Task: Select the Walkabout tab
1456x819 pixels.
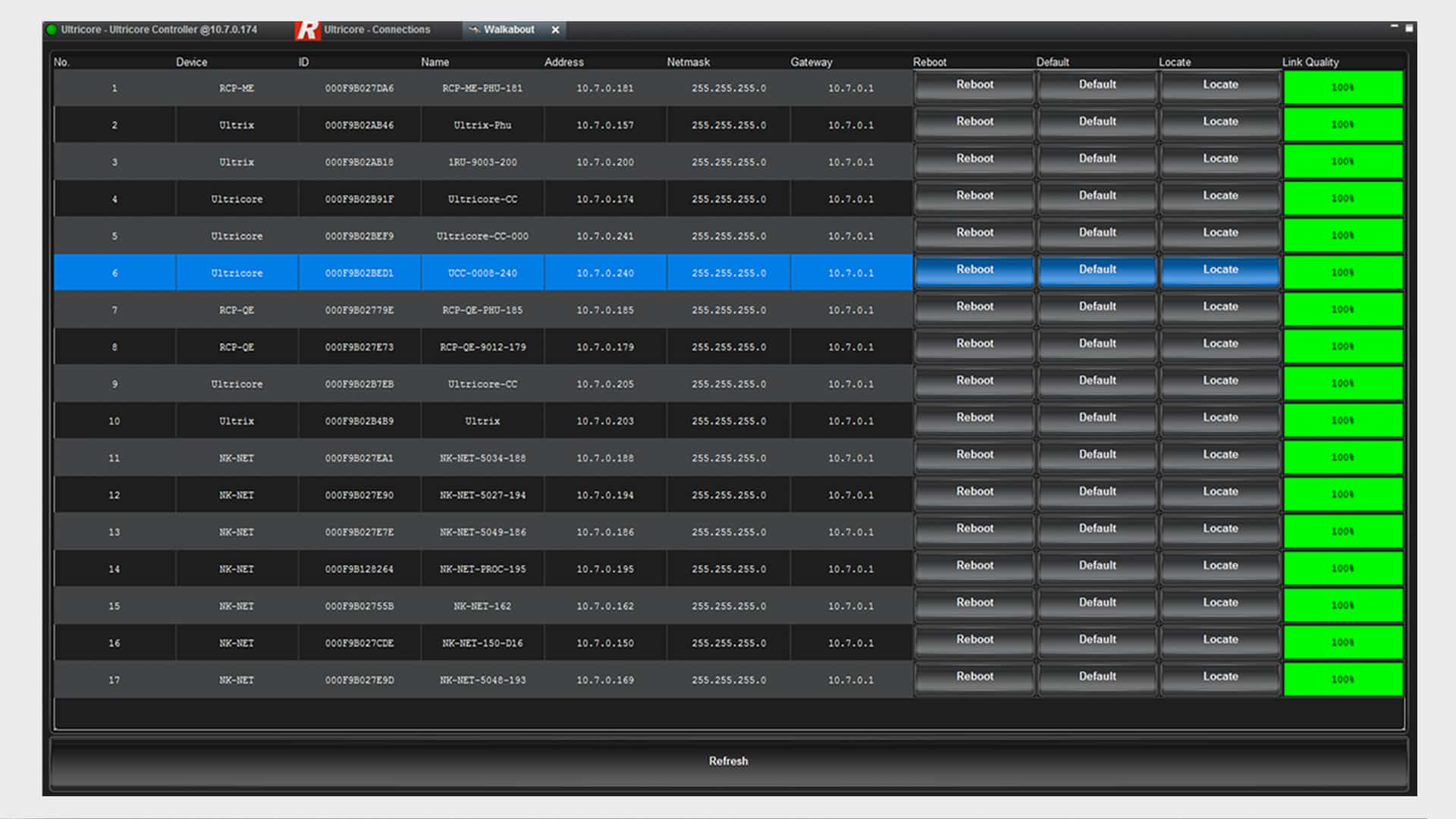Action: coord(509,30)
